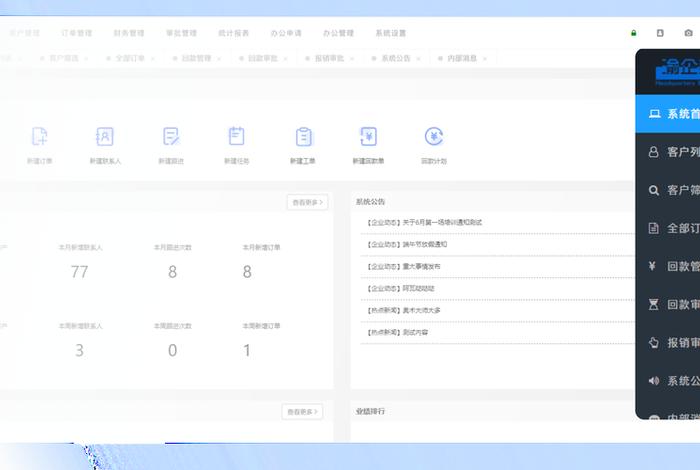Viewport: 700px width, 470px height.
Task: Click the green lock icon in header
Action: click(x=633, y=33)
